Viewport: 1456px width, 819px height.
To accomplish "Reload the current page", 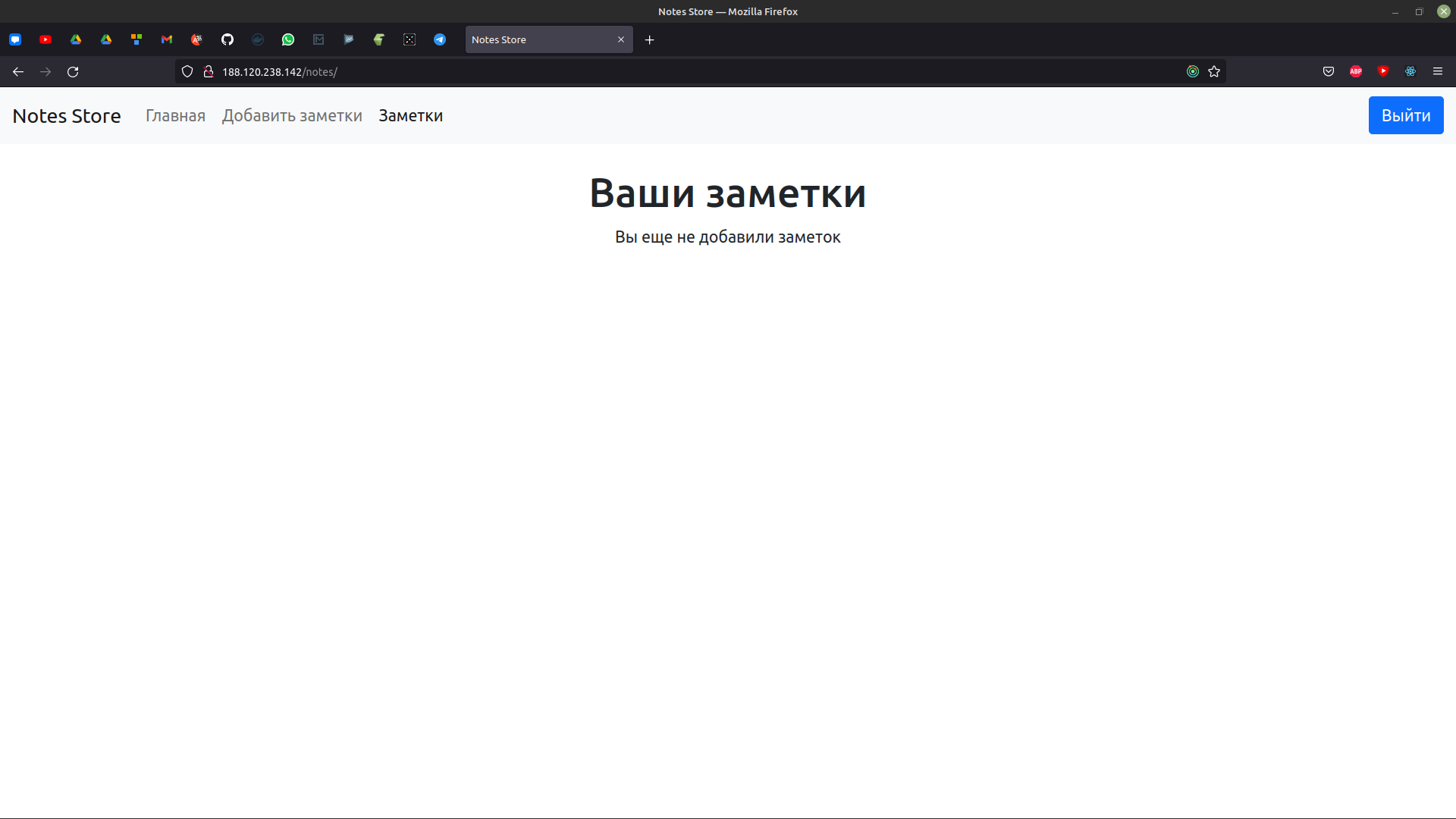I will click(73, 71).
